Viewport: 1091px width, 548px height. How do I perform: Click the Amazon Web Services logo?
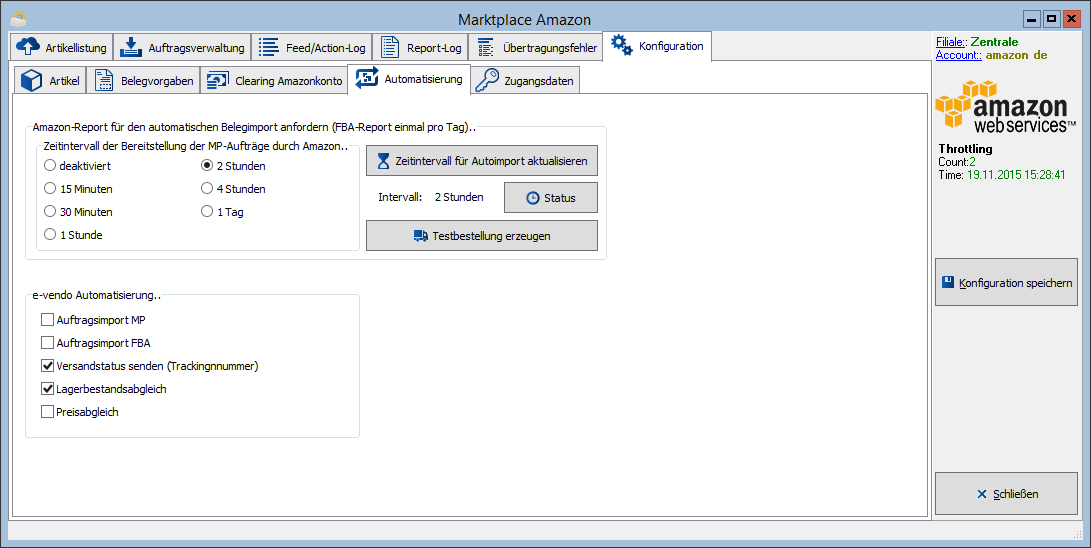coord(1005,106)
